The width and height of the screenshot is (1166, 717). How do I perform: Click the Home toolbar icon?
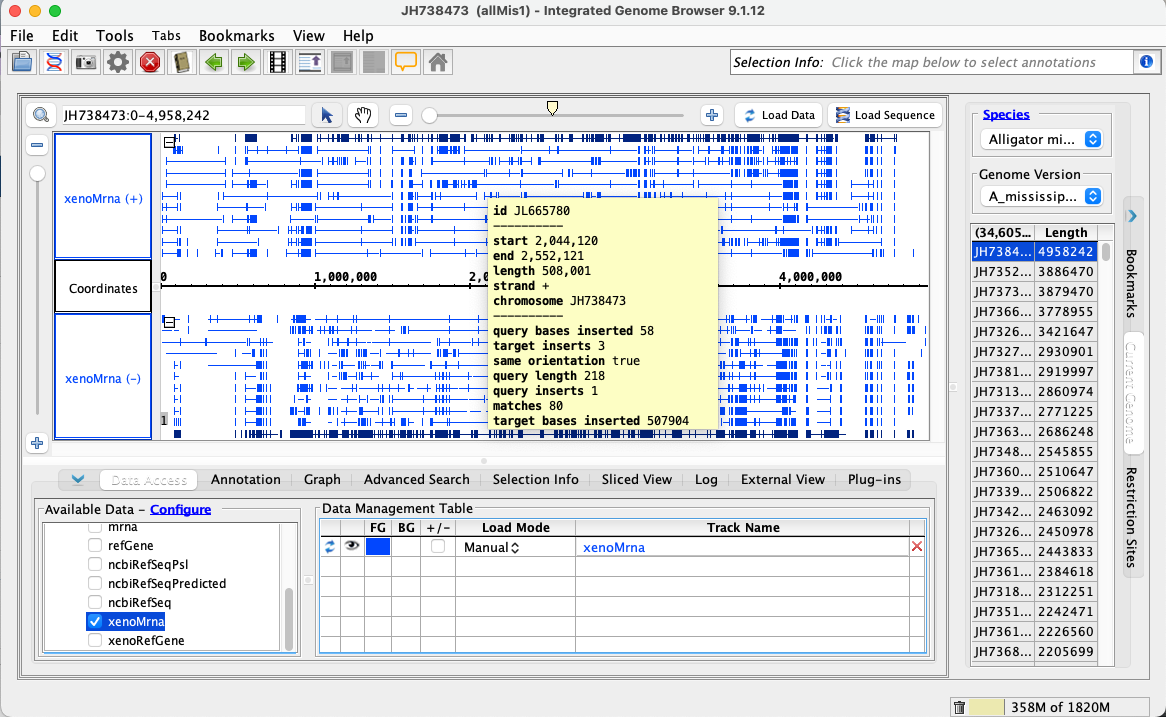pos(437,62)
